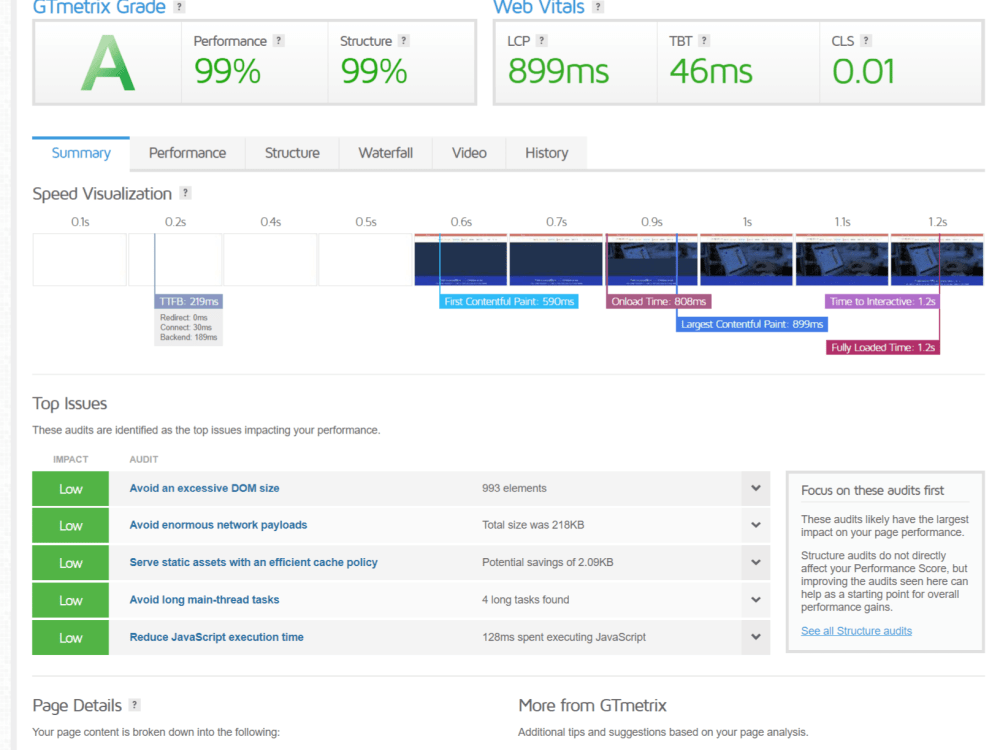This screenshot has width=1000, height=750.
Task: Expand the enormous network payloads audit
Action: tap(756, 526)
